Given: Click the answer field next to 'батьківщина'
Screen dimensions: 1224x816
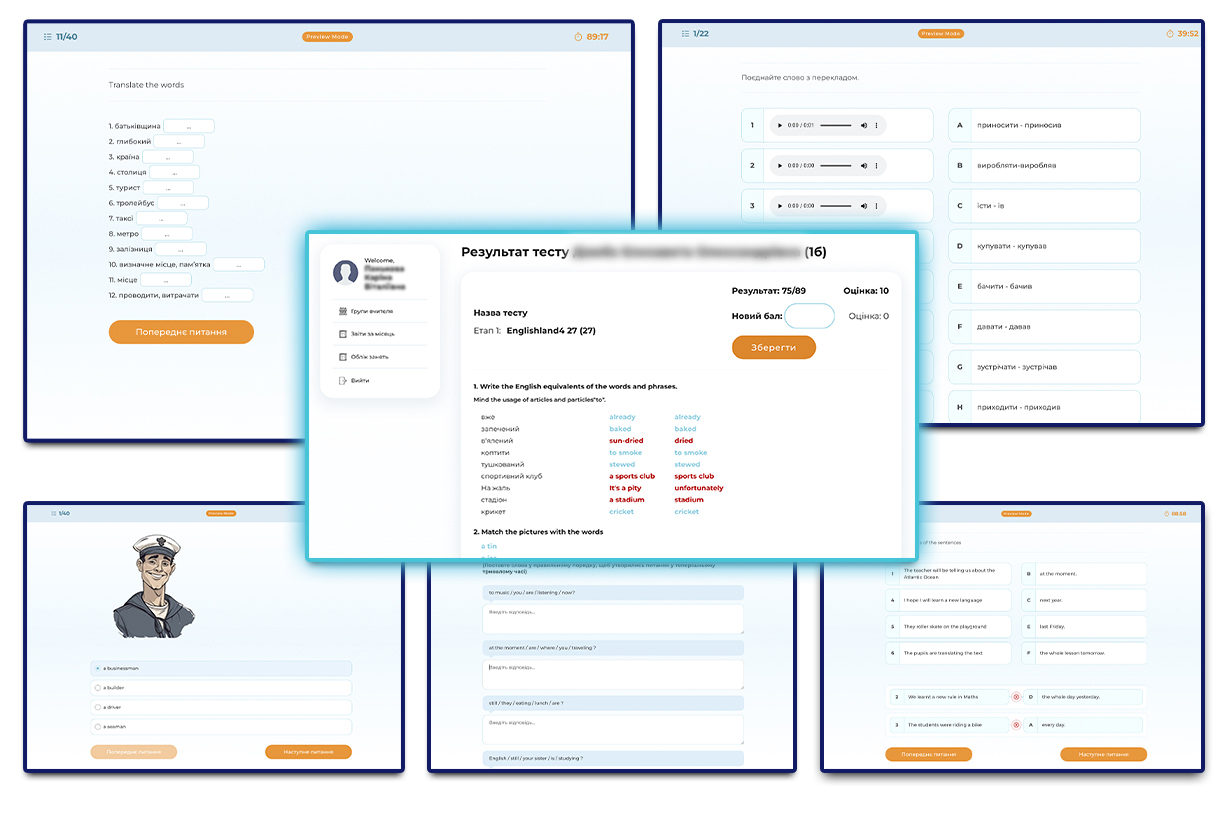Looking at the screenshot, I should click(188, 127).
